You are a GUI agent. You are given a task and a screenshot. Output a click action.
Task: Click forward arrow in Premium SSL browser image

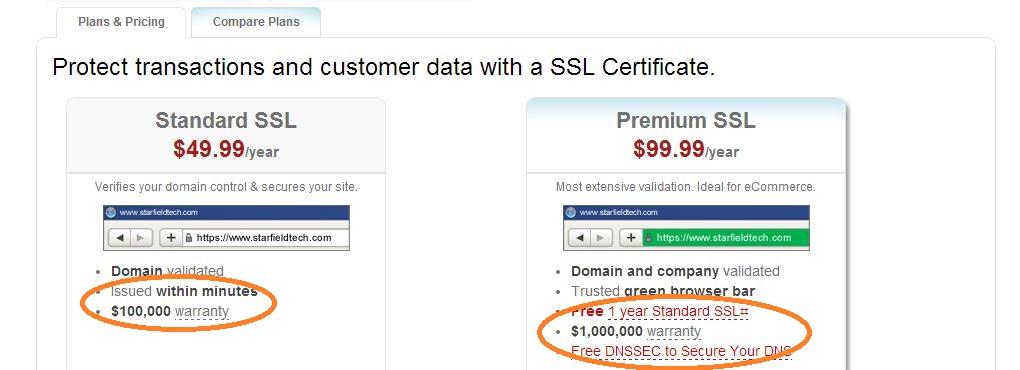[601, 238]
